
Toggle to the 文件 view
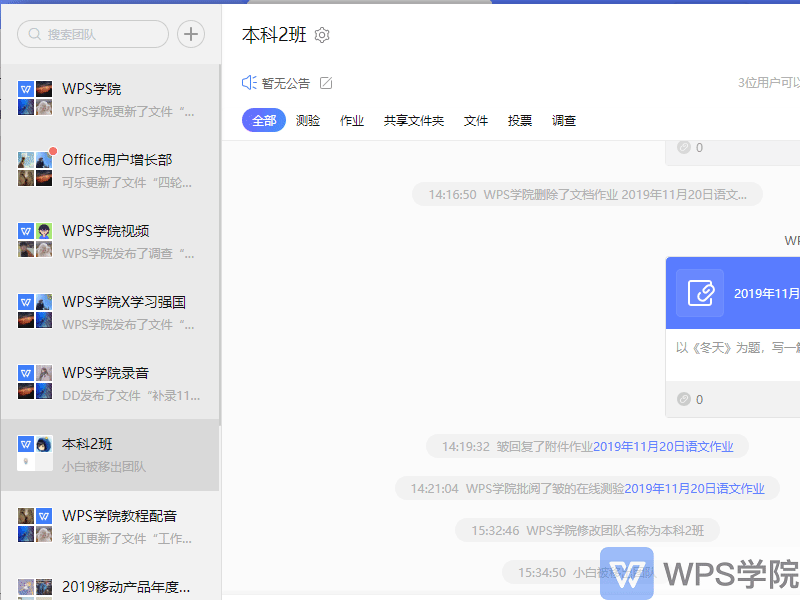click(x=476, y=120)
